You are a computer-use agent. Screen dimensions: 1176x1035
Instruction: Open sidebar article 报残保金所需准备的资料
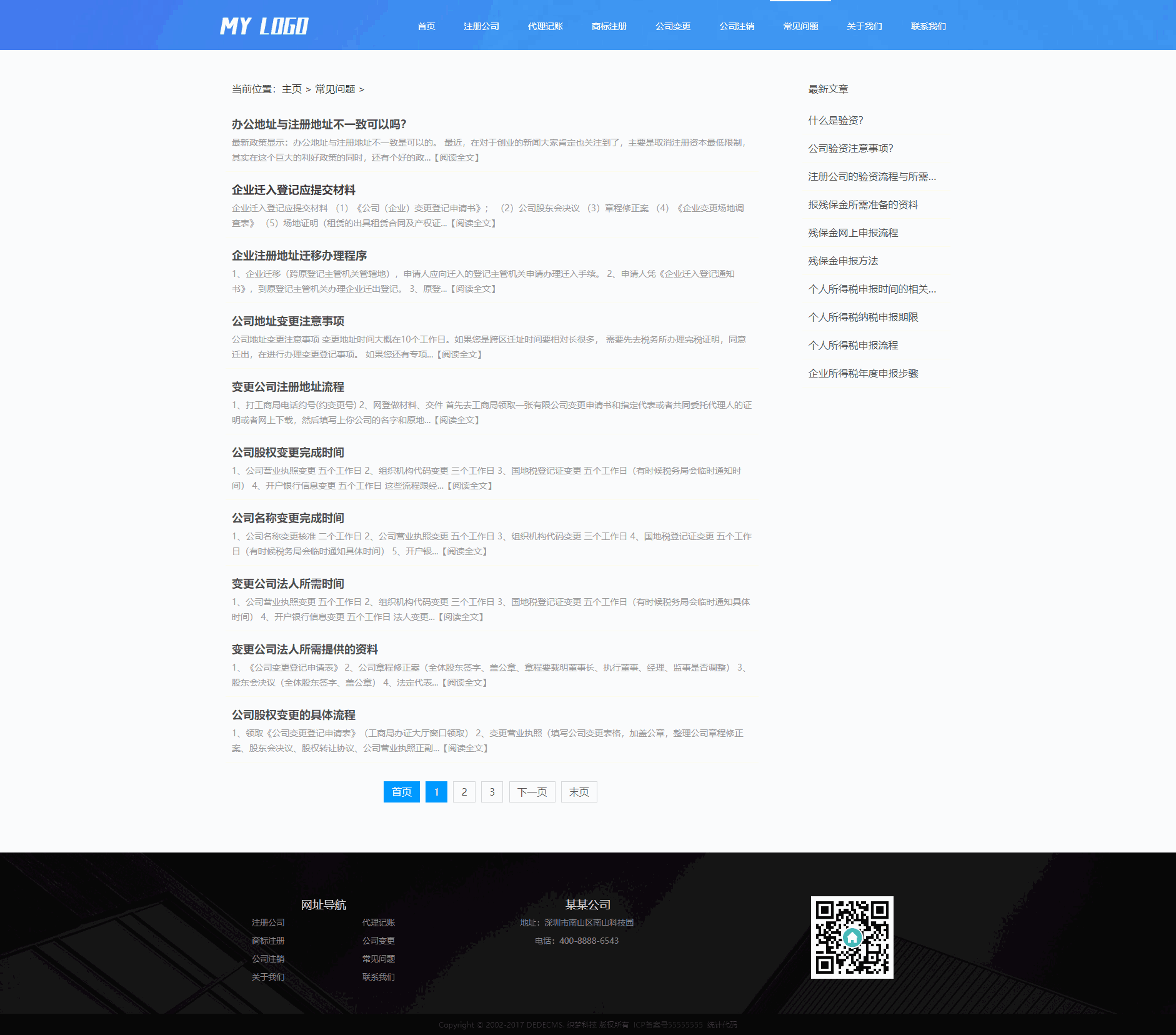click(x=863, y=205)
